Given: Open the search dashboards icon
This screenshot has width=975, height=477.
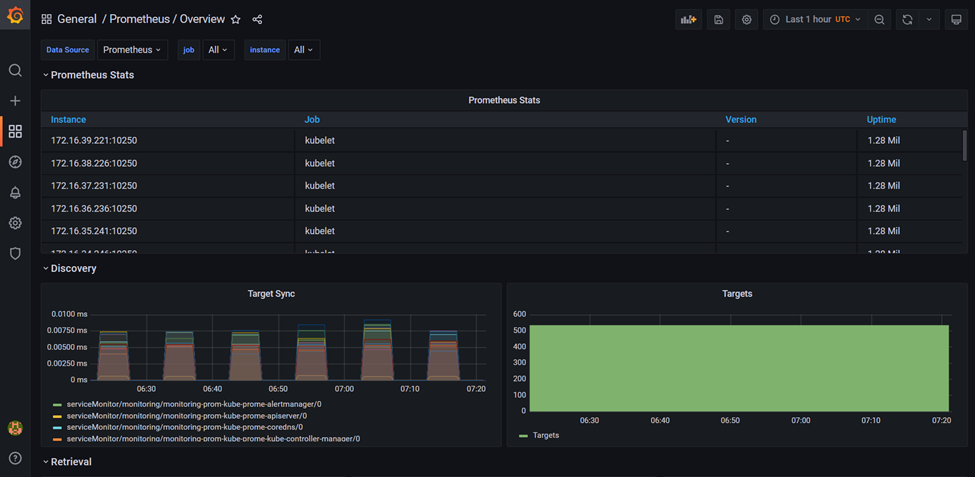Looking at the screenshot, I should 15,70.
